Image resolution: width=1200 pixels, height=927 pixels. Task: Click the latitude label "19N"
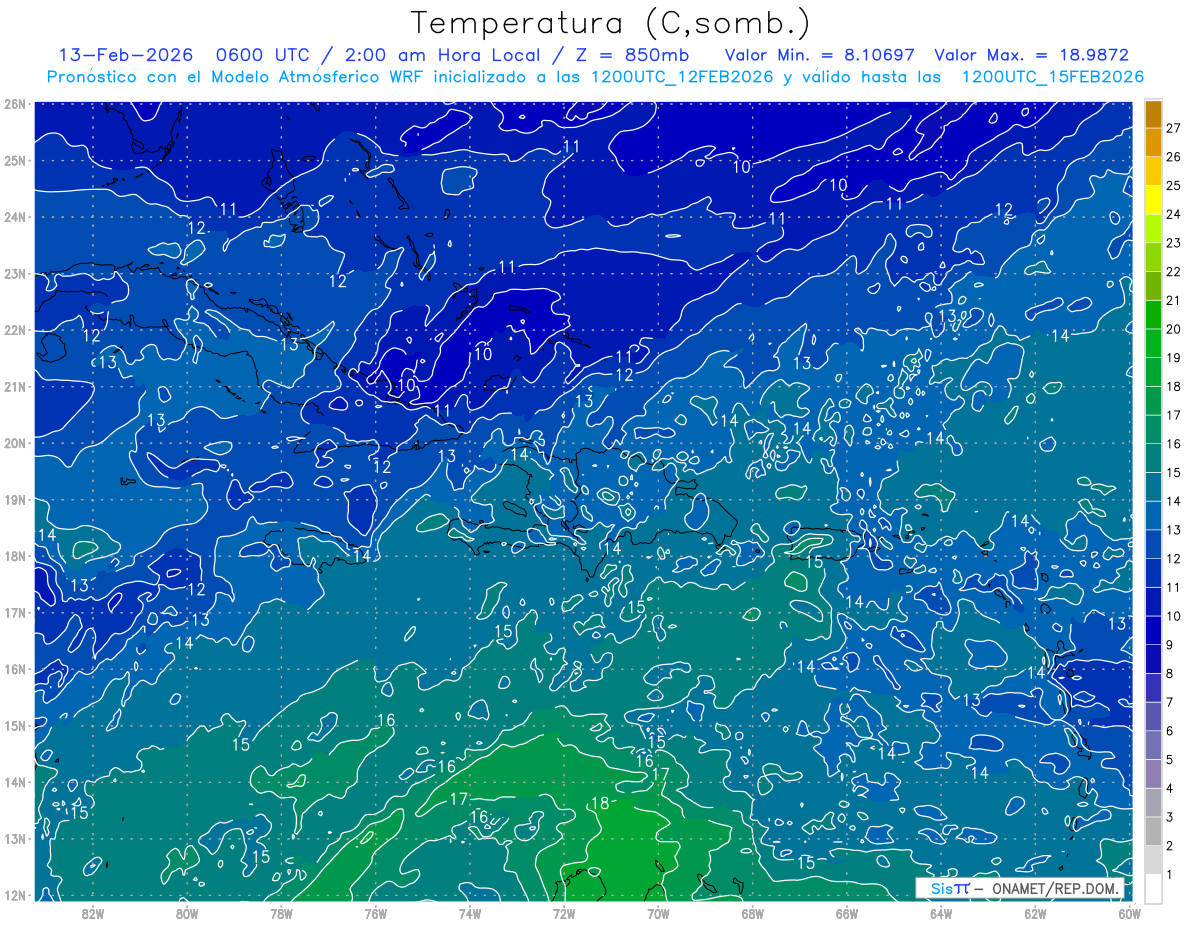[14, 499]
